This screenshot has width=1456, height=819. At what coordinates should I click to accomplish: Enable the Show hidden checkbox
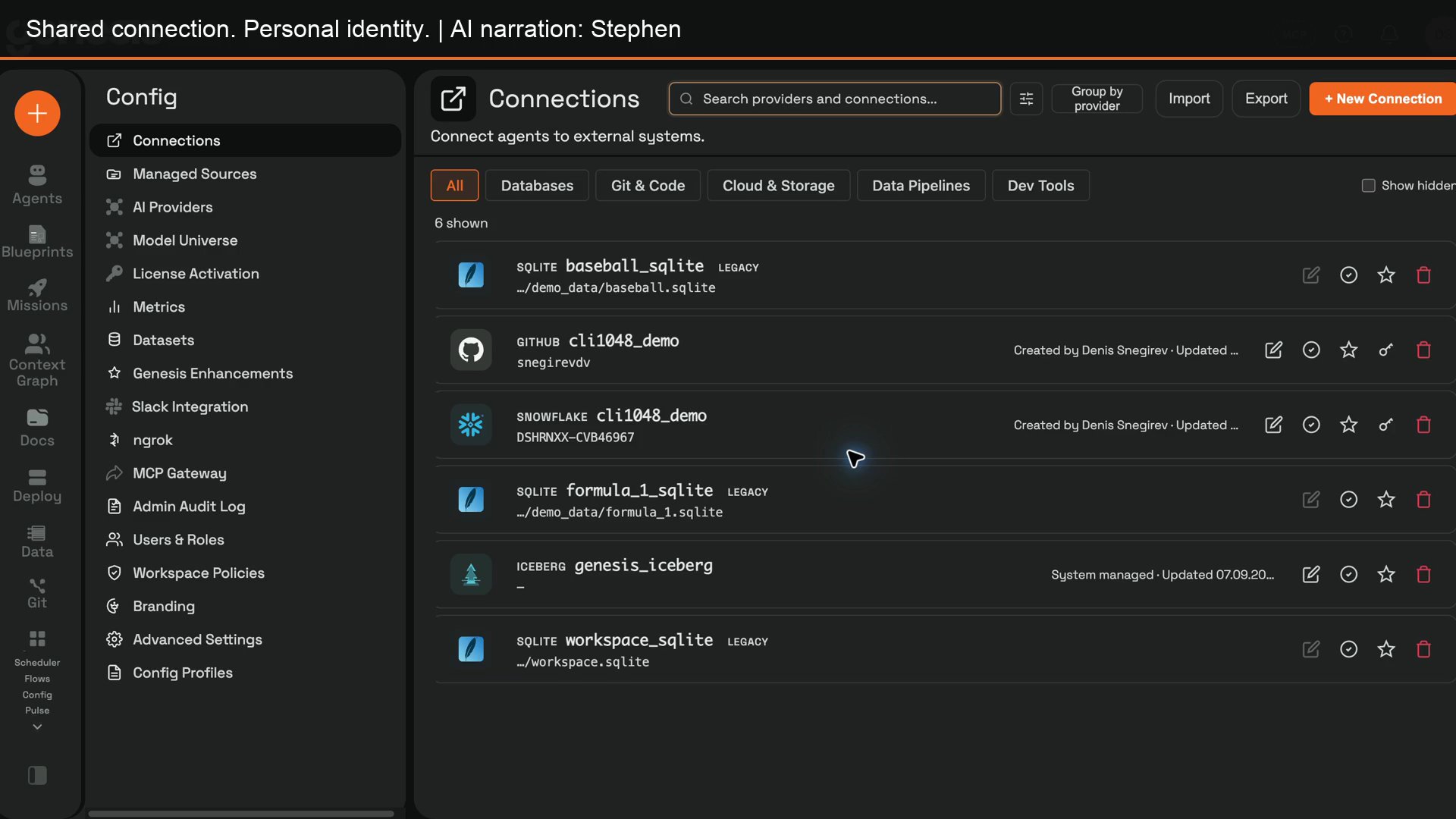1368,185
